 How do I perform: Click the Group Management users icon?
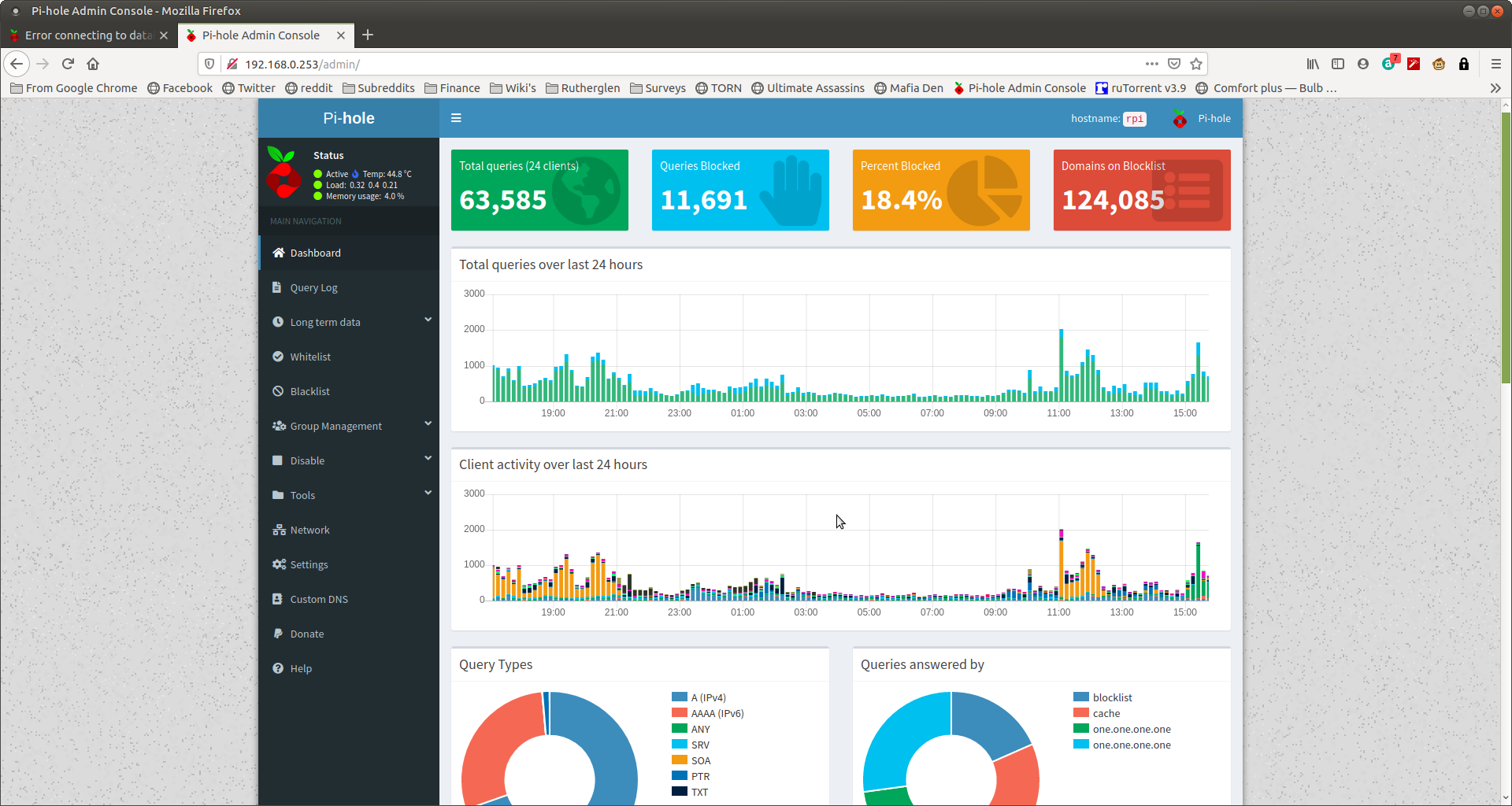pos(279,426)
